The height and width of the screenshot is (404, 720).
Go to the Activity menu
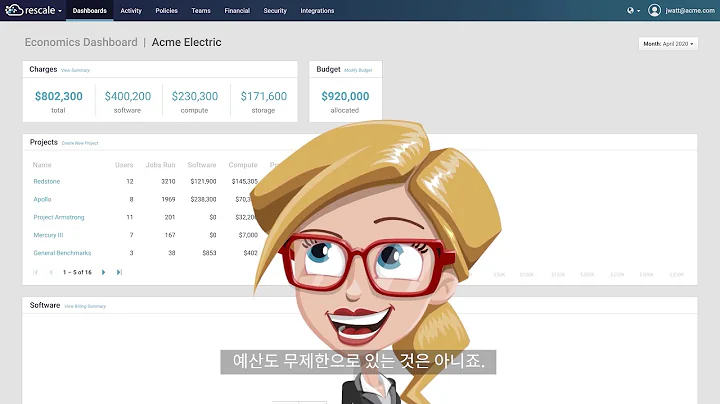click(x=131, y=11)
